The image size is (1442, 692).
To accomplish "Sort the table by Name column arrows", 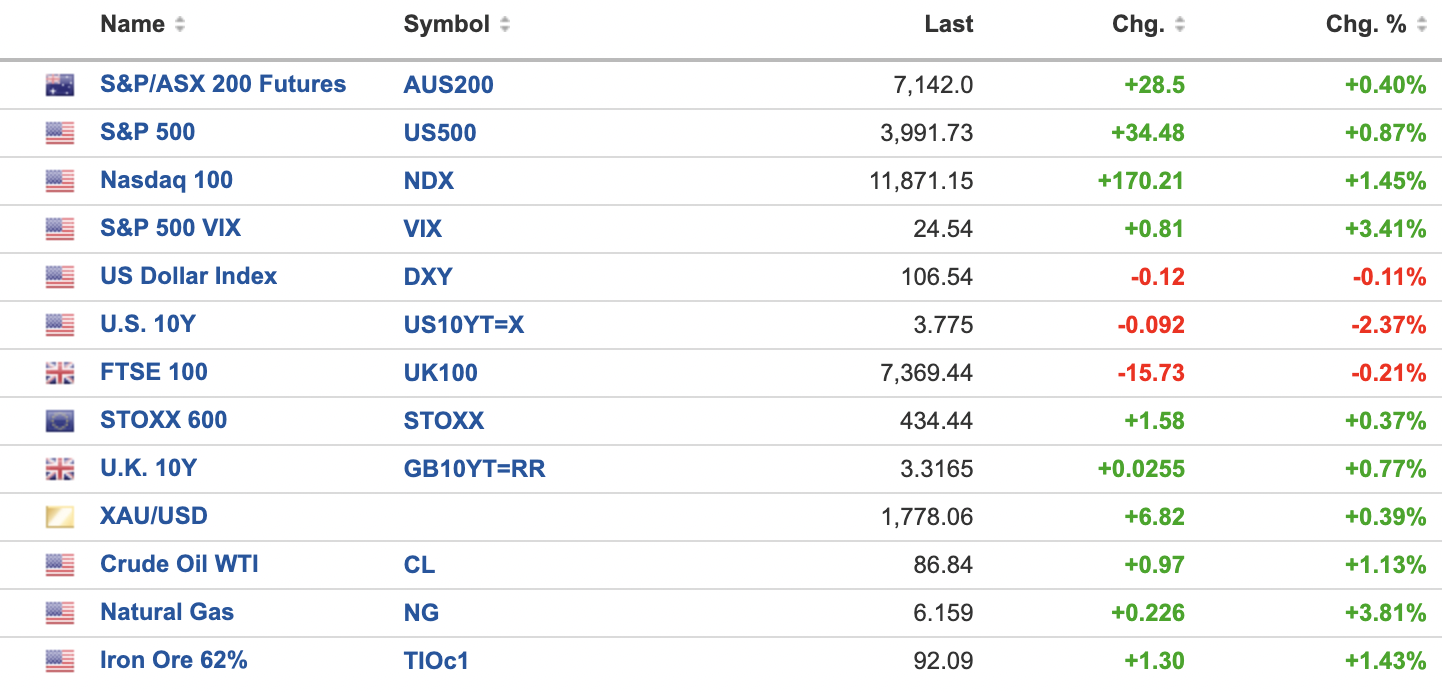I will [x=180, y=25].
